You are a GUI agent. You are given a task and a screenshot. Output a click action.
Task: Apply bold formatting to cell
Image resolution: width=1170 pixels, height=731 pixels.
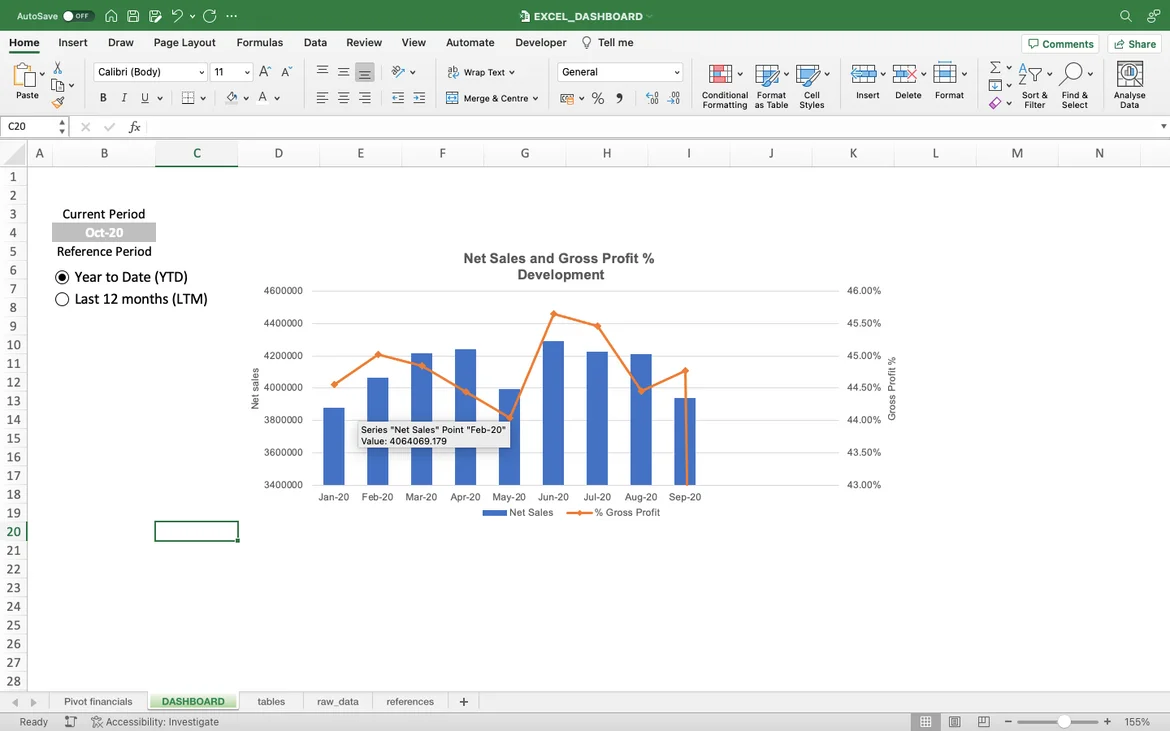(103, 98)
